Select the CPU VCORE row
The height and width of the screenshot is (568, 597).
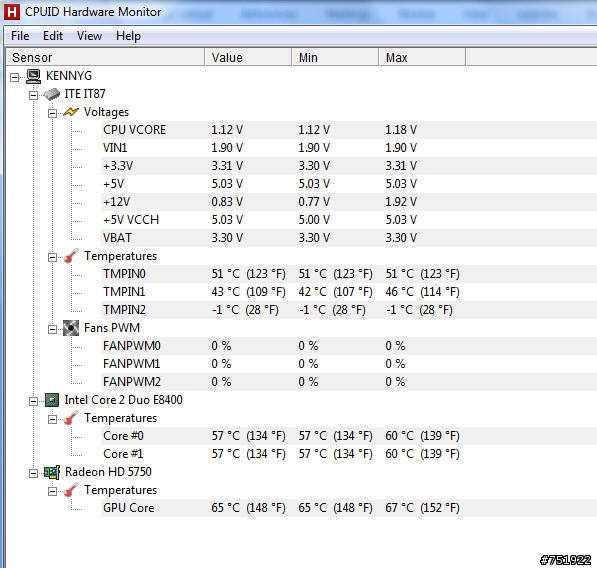[348, 130]
